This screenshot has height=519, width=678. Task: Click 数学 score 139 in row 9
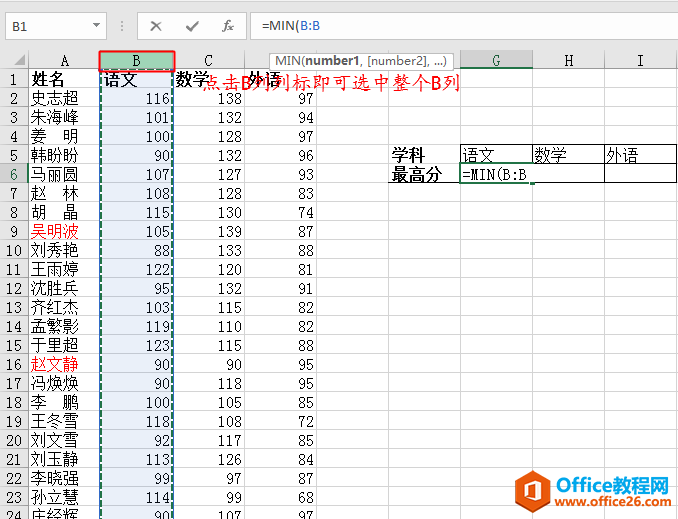(209, 231)
